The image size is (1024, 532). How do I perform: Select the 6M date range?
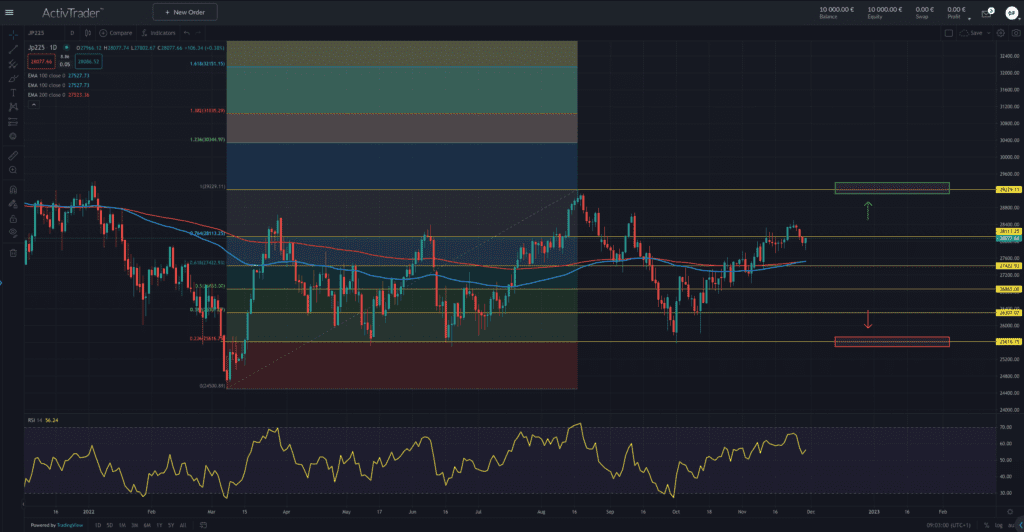click(147, 525)
